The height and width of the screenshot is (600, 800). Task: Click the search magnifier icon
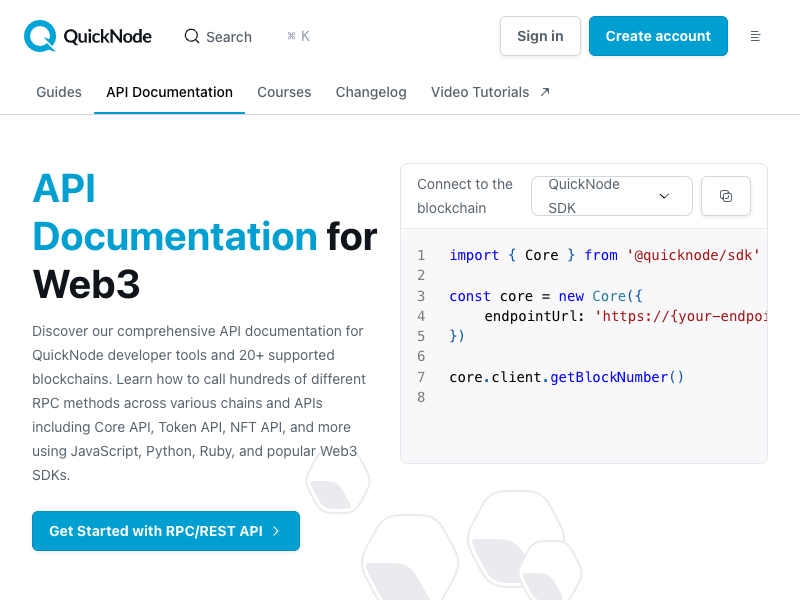192,36
